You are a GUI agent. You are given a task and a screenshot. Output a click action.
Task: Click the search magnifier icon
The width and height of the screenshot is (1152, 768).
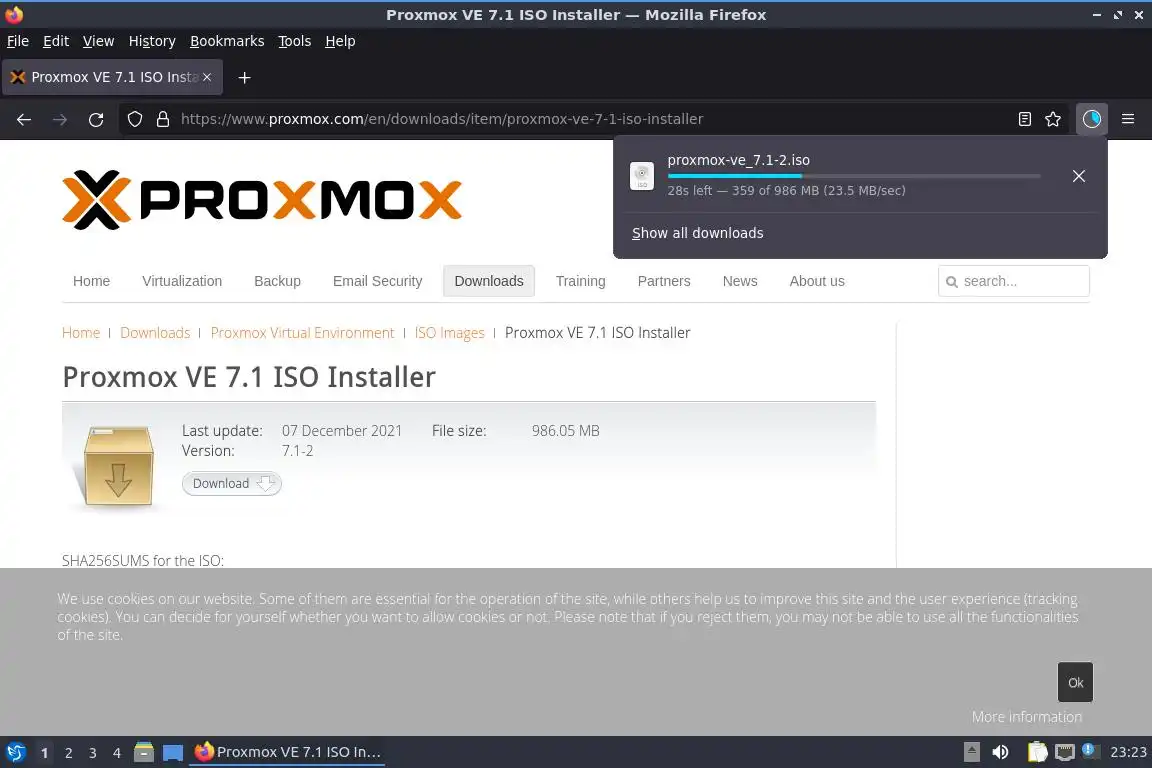(x=951, y=281)
